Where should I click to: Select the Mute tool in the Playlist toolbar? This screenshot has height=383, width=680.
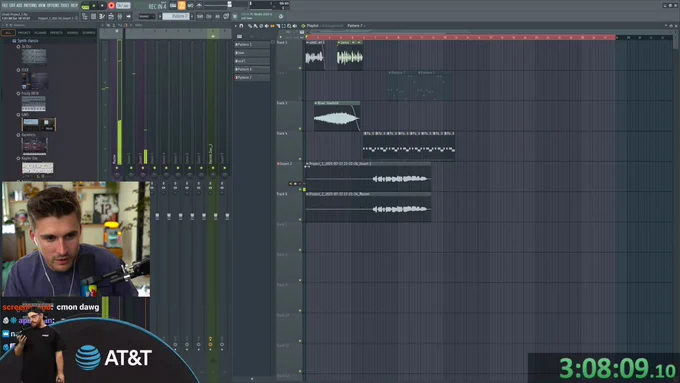pyautogui.click(x=267, y=26)
